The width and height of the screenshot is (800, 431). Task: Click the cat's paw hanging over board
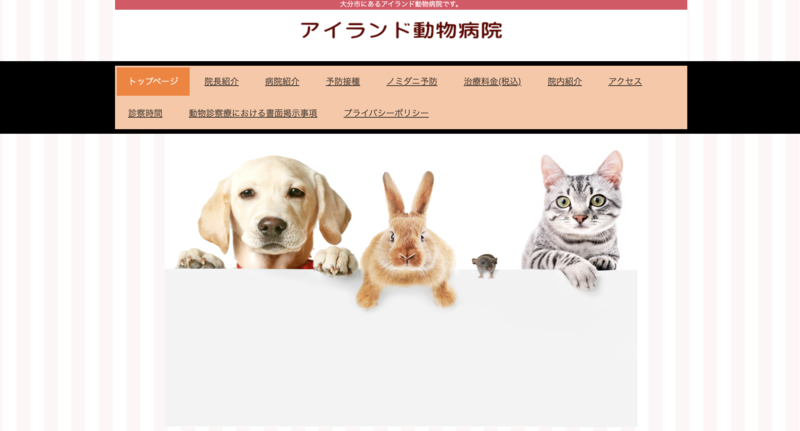582,275
